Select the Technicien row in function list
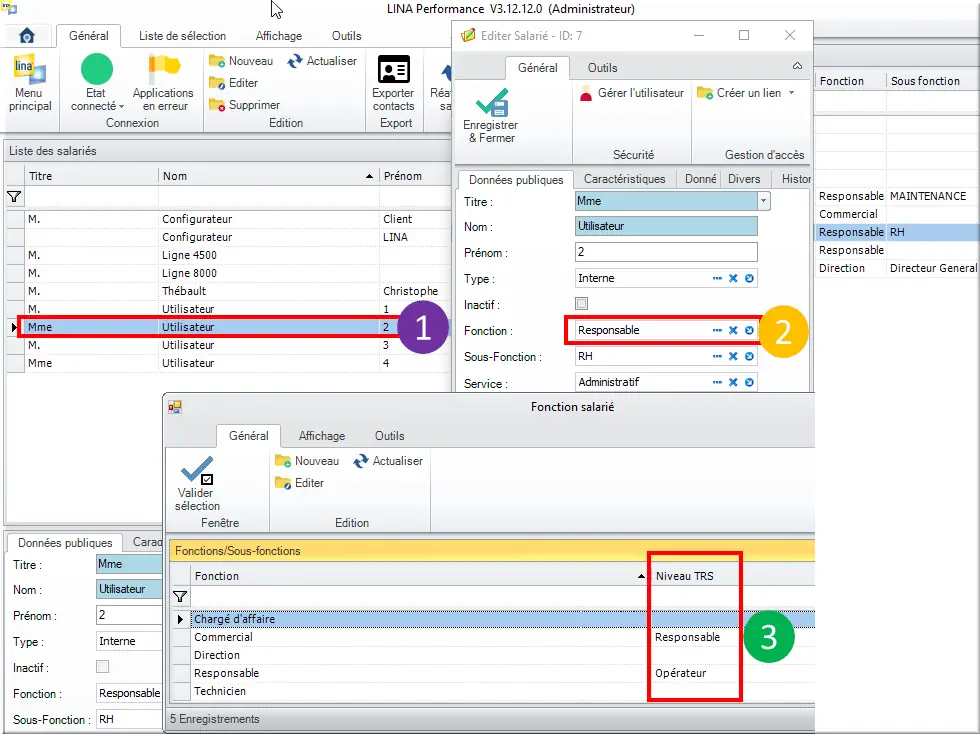 click(x=220, y=691)
